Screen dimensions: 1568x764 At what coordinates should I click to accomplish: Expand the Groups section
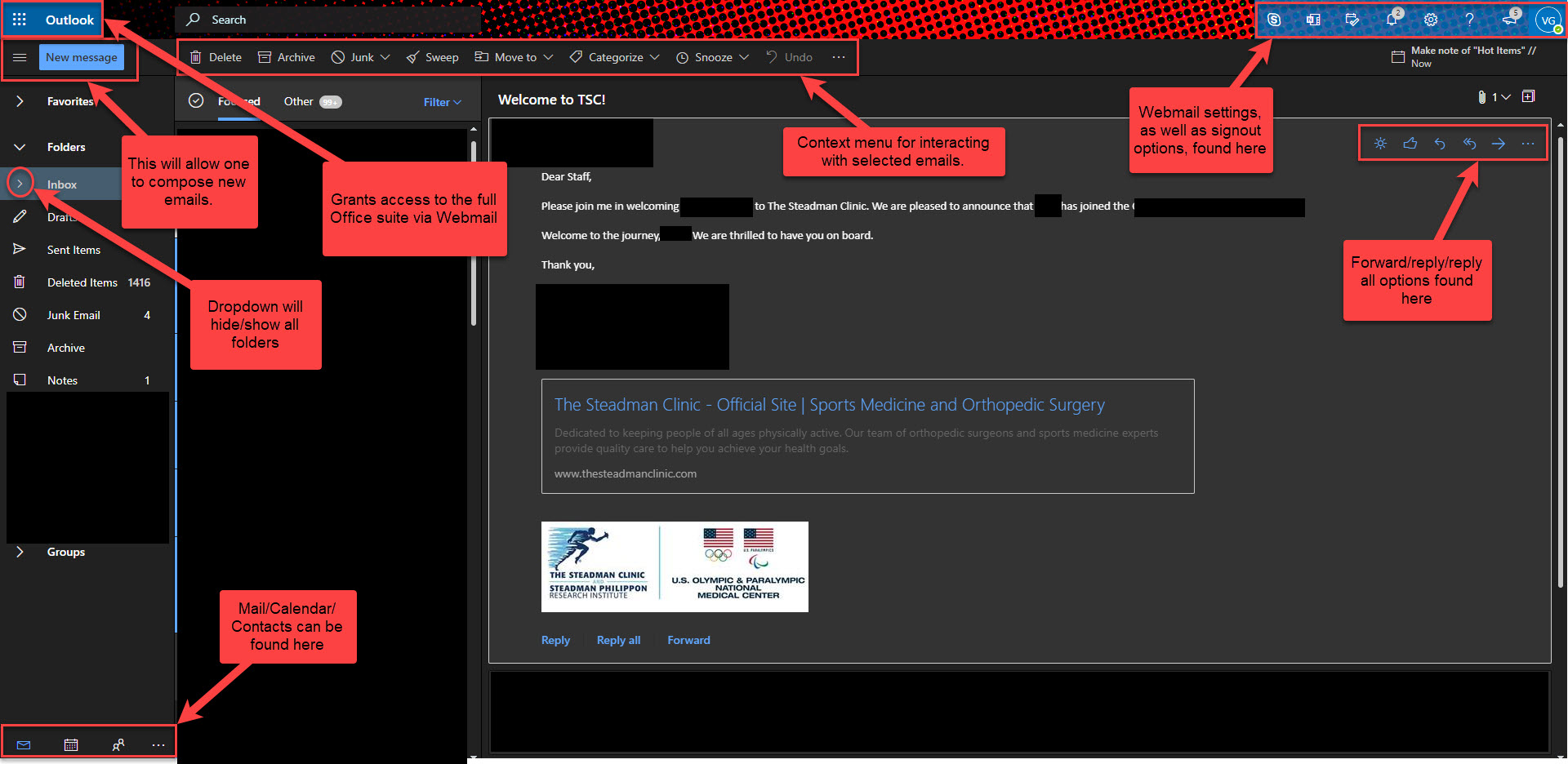pyautogui.click(x=20, y=552)
